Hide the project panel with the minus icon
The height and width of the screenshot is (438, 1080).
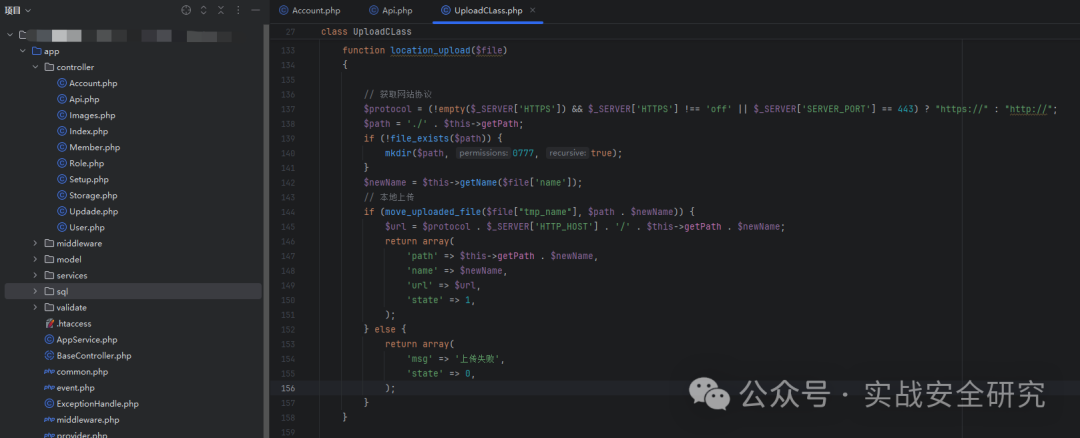click(x=256, y=10)
